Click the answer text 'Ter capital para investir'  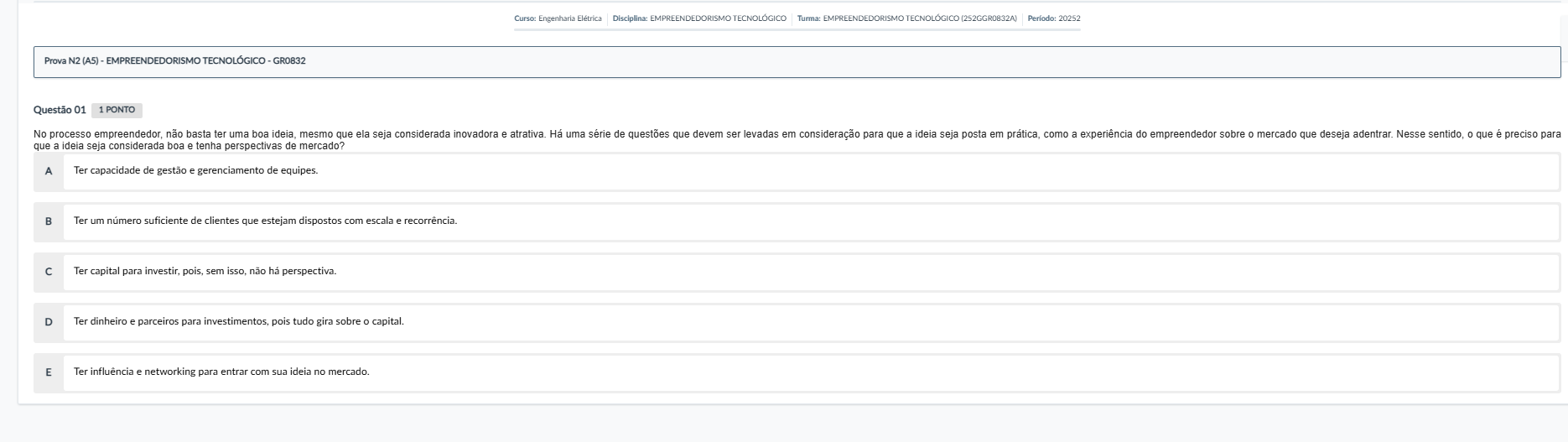pyautogui.click(x=205, y=272)
